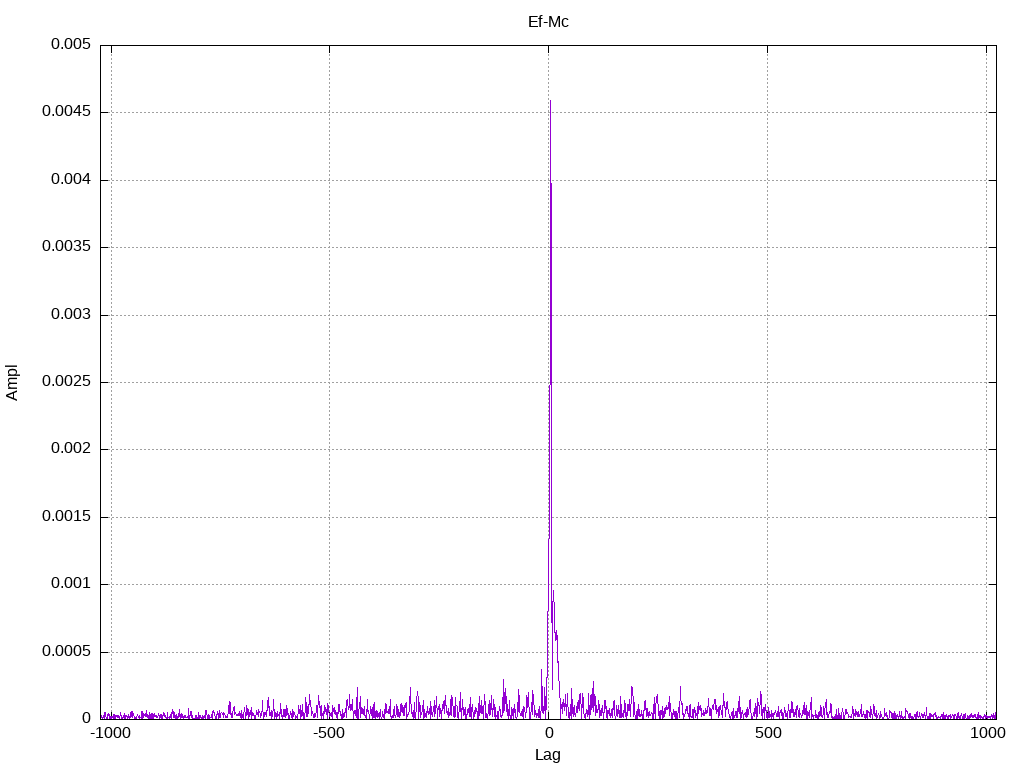Click the y-axis value "0.0025"
The image size is (1024, 768).
coord(66,381)
